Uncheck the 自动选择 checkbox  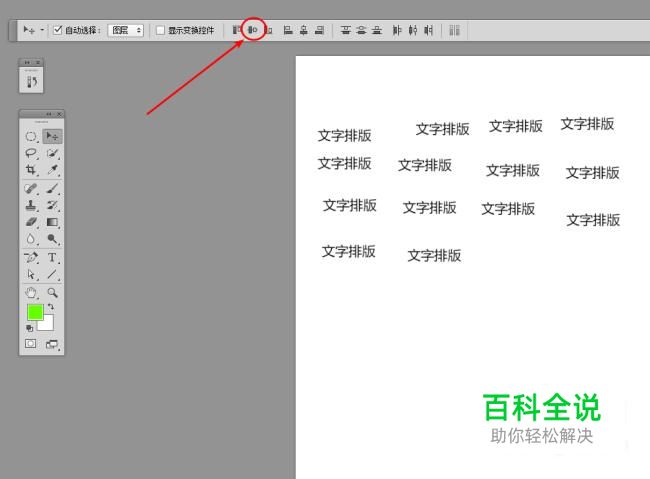(x=58, y=30)
